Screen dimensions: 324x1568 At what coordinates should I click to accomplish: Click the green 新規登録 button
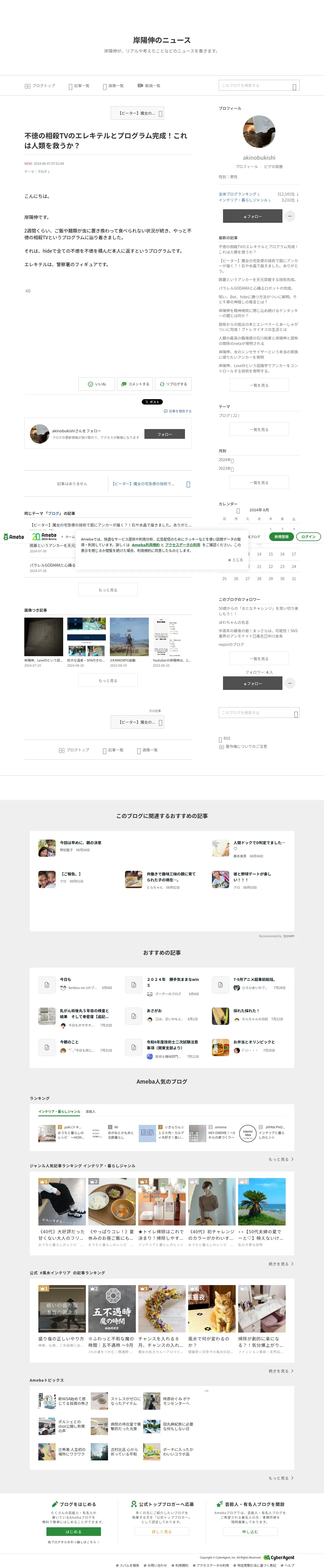pos(281,537)
